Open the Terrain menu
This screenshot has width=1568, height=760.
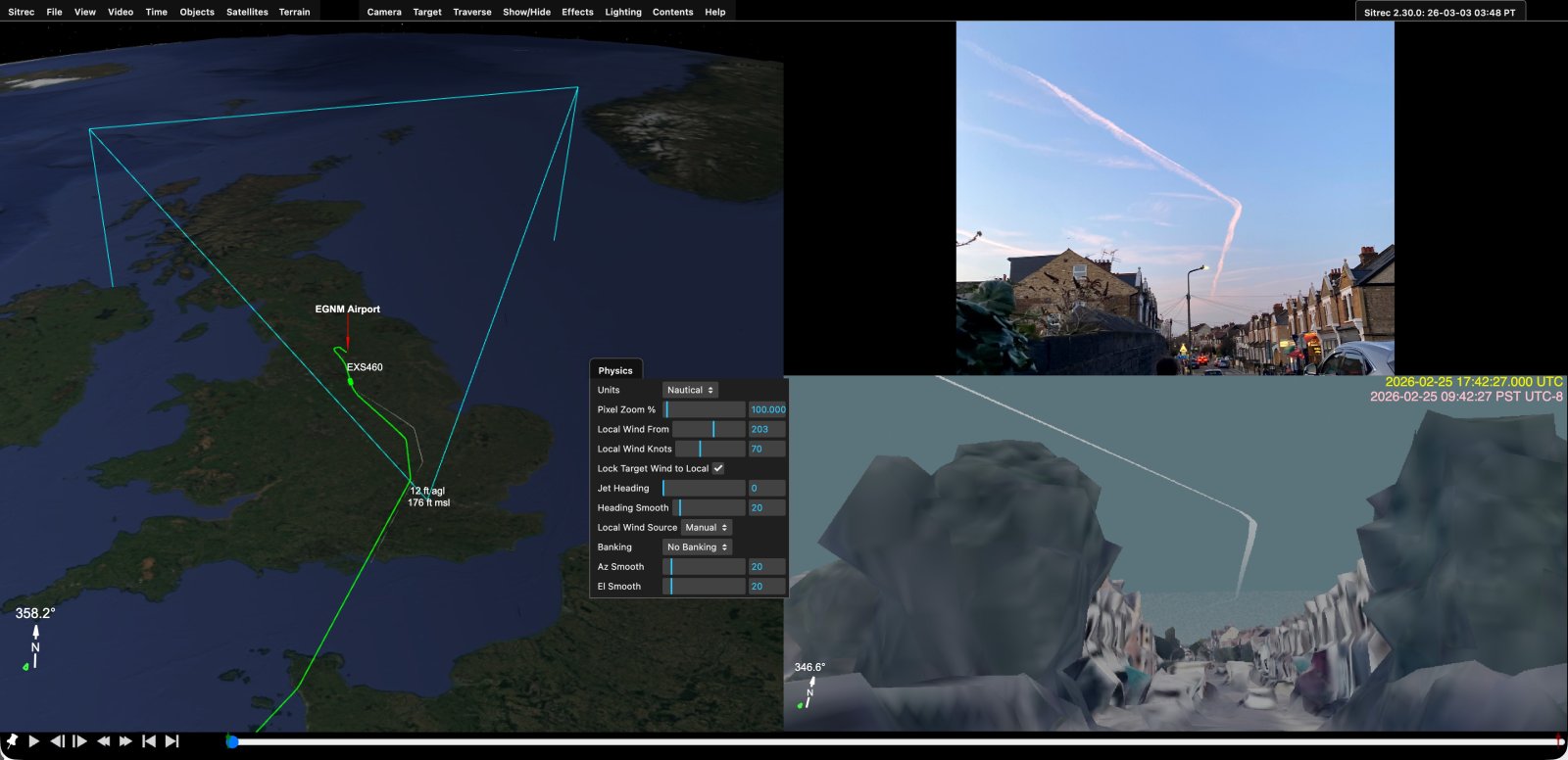click(294, 12)
